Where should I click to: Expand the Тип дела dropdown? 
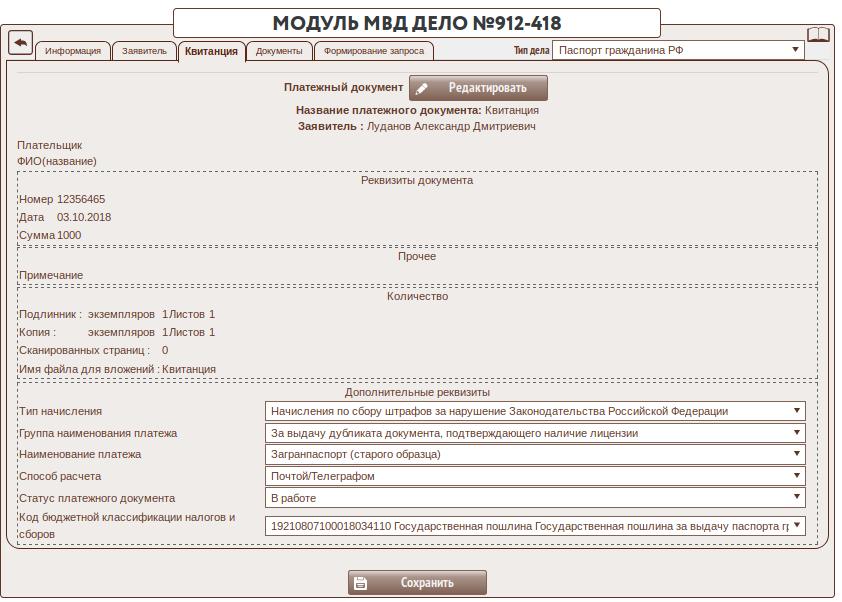pyautogui.click(x=678, y=50)
